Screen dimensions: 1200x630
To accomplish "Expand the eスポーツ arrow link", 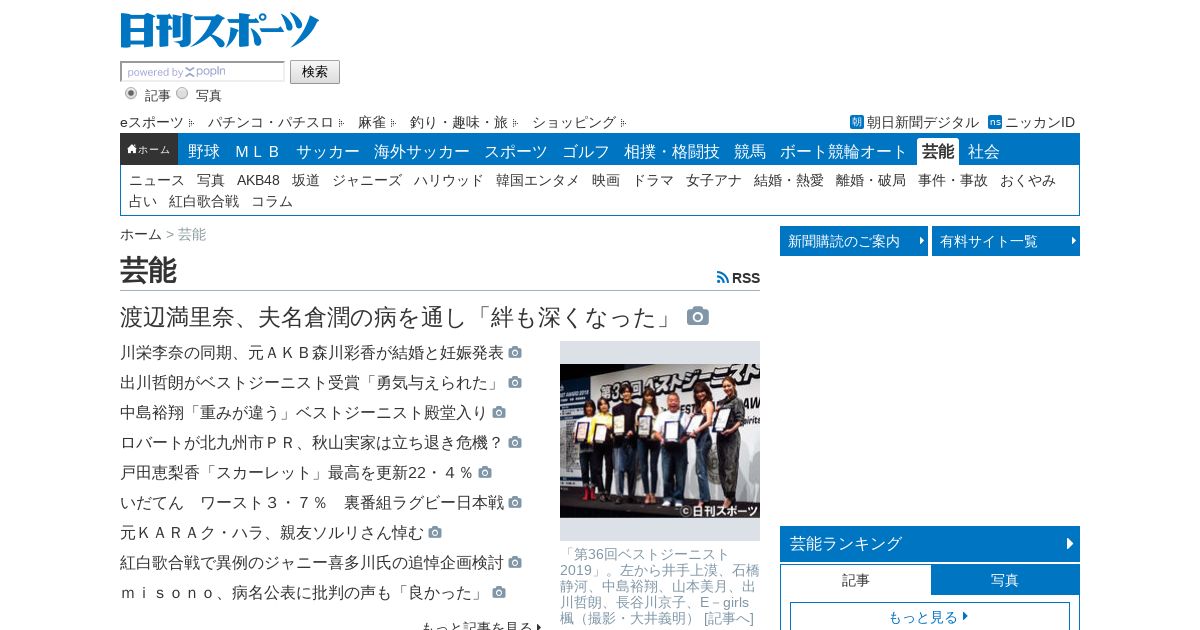I will point(157,122).
